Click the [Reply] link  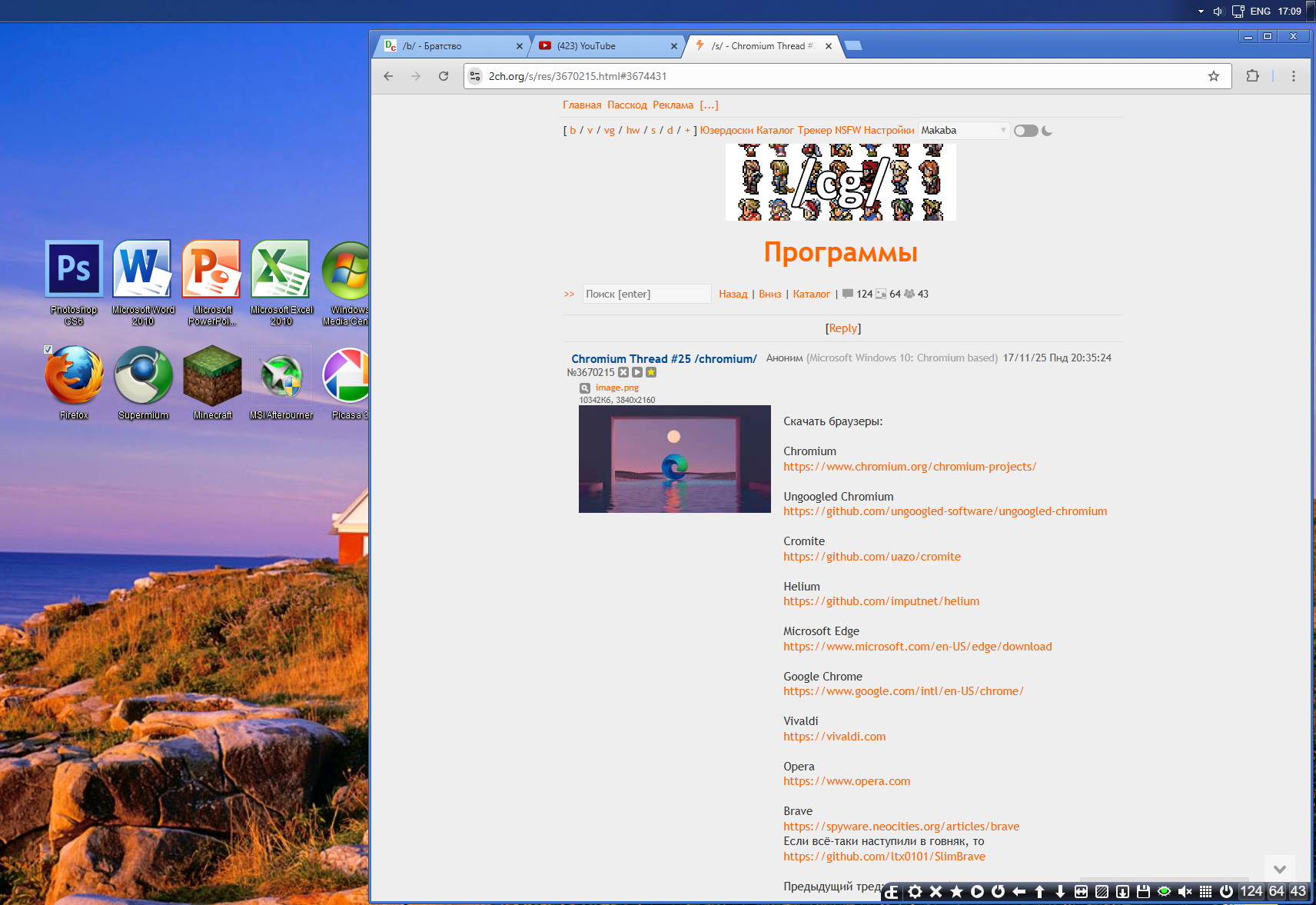[x=843, y=328]
